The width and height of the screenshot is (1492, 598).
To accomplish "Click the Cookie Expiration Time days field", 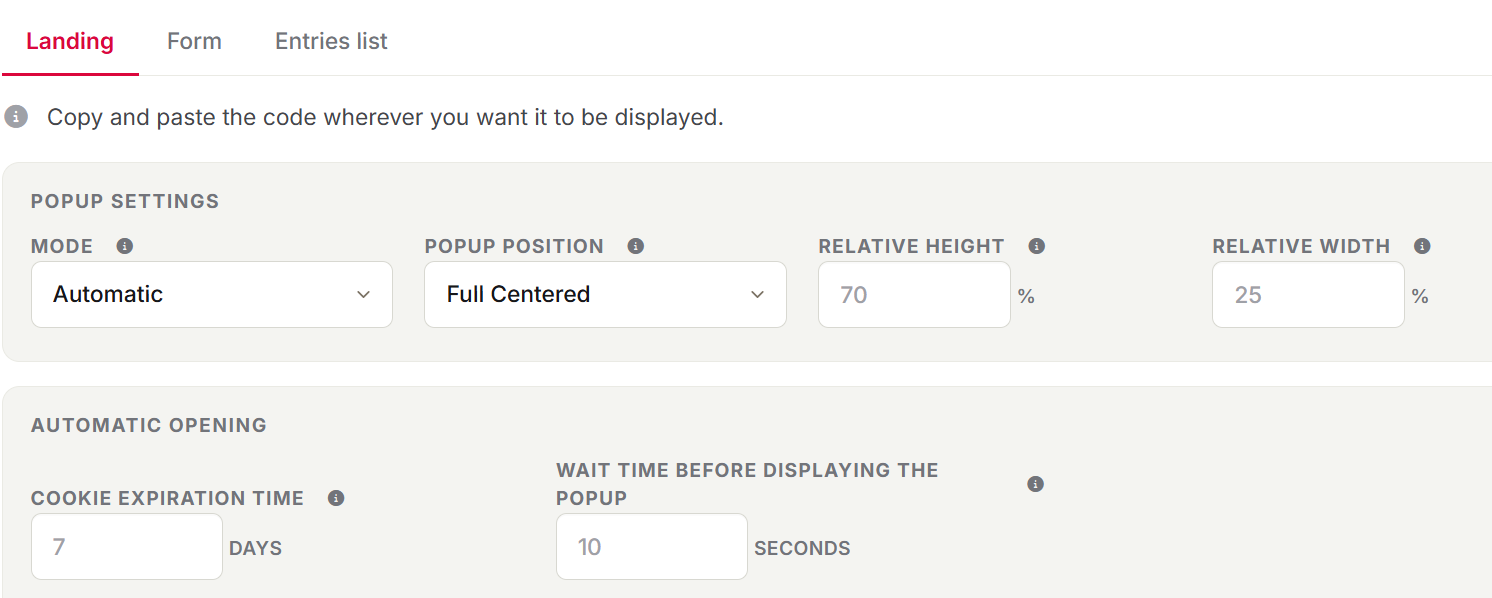I will tap(127, 546).
